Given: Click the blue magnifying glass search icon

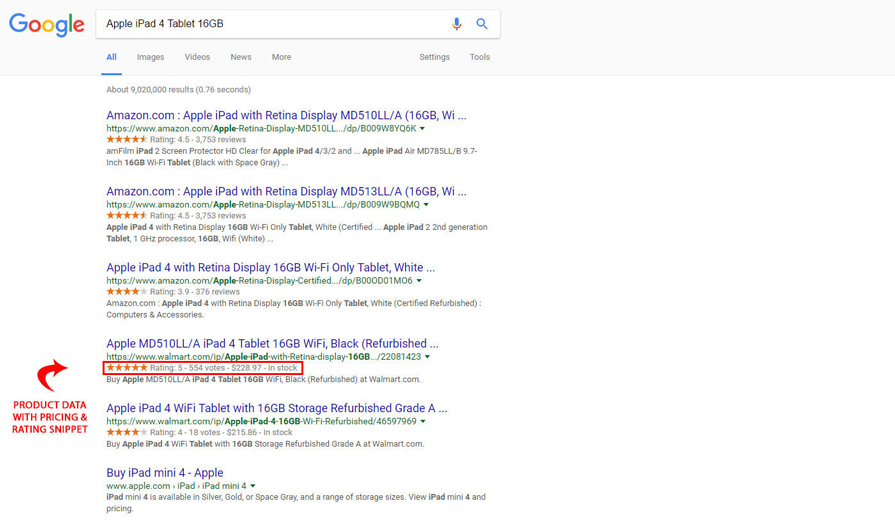Looking at the screenshot, I should [482, 24].
